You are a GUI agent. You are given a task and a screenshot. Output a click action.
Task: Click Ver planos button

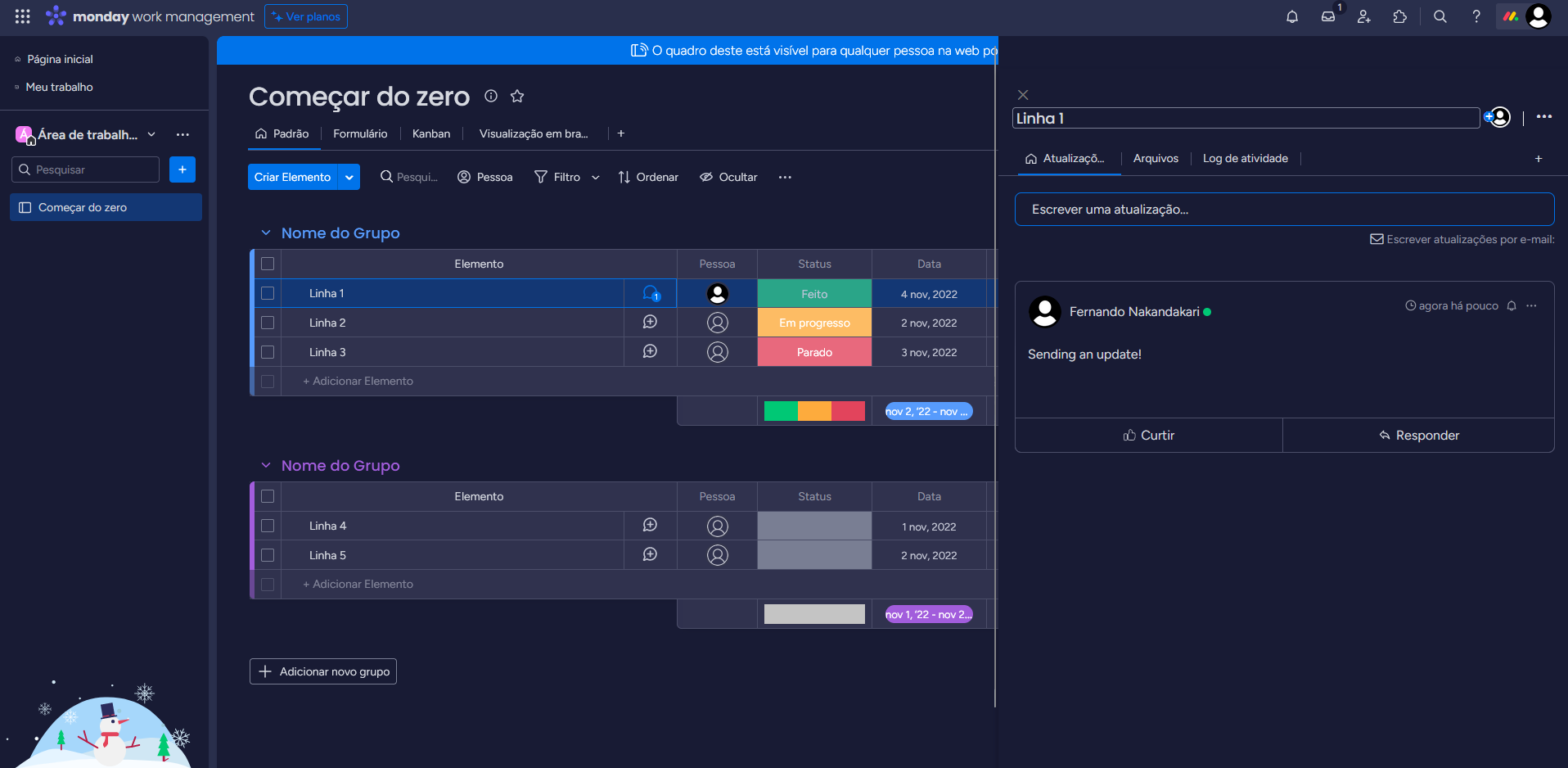tap(306, 16)
